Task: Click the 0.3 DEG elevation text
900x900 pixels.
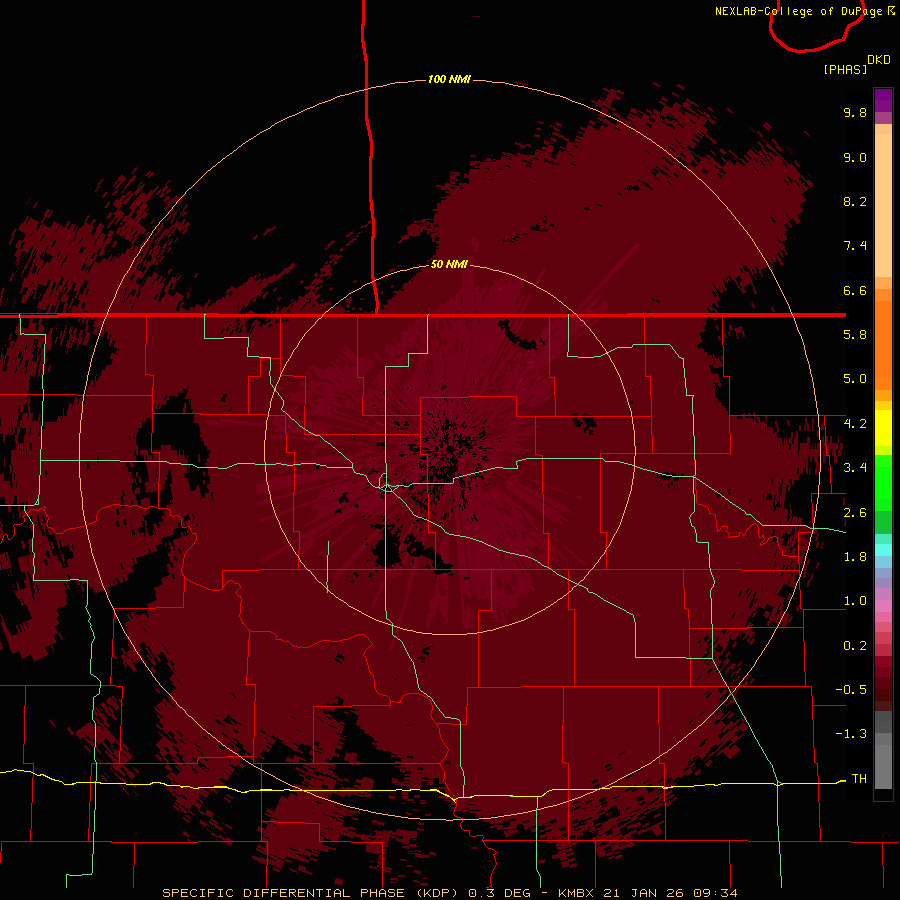Action: coord(499,893)
